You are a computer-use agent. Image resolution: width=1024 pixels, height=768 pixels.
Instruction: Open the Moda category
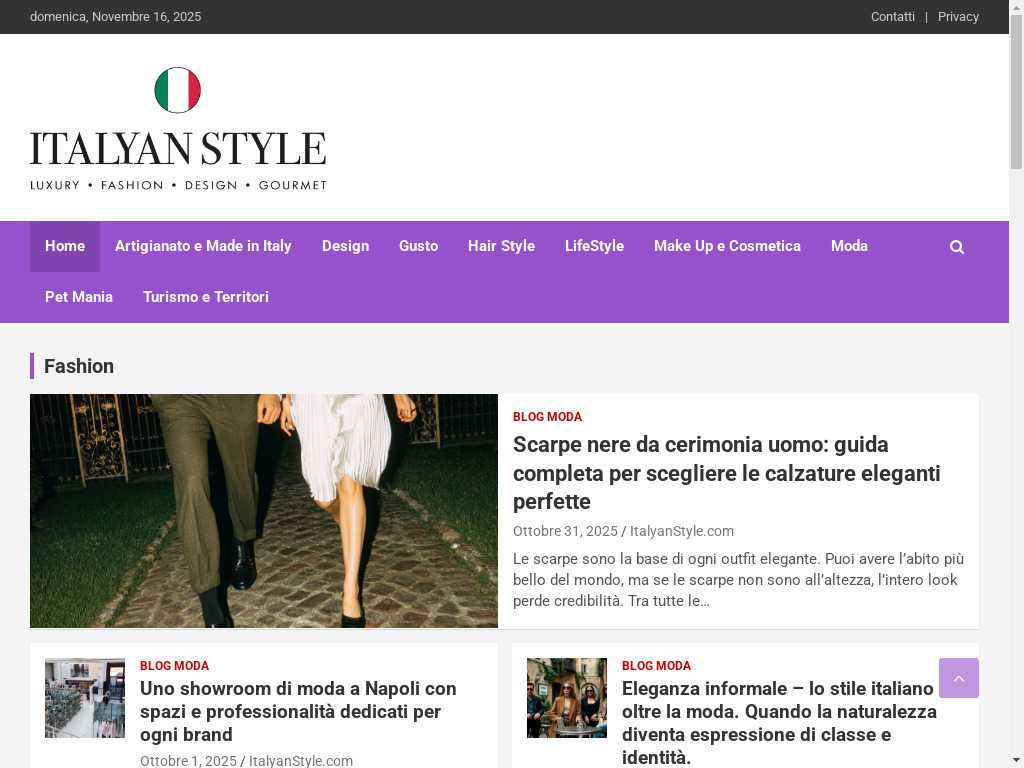[x=849, y=246]
